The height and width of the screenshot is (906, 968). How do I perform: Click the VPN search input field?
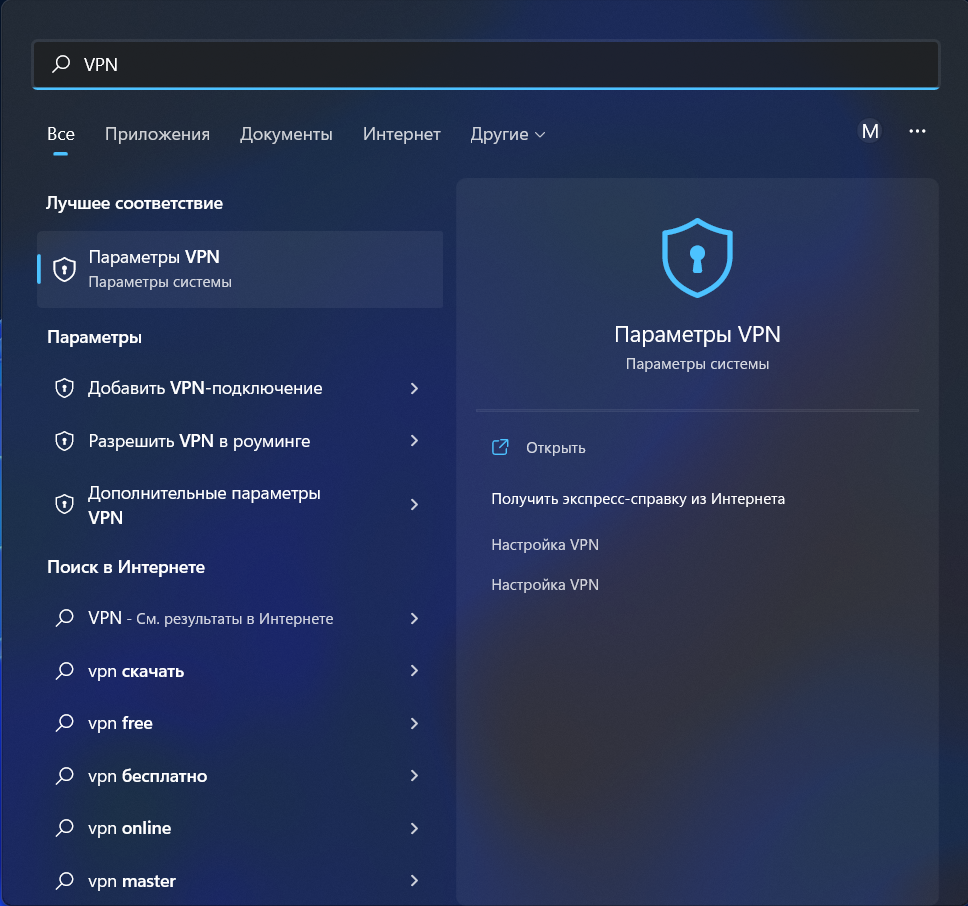485,65
